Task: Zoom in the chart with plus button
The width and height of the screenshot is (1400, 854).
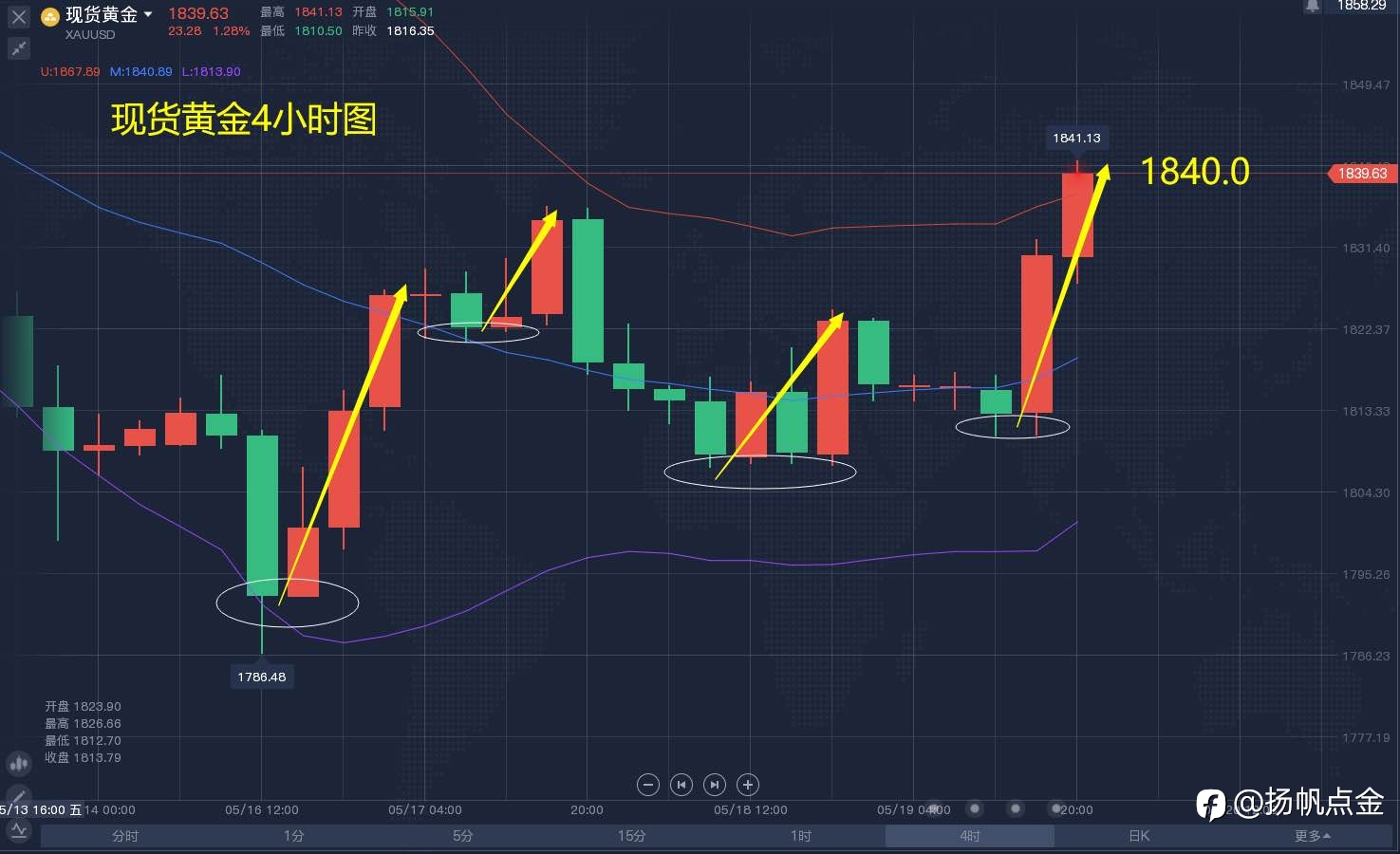Action: click(748, 785)
